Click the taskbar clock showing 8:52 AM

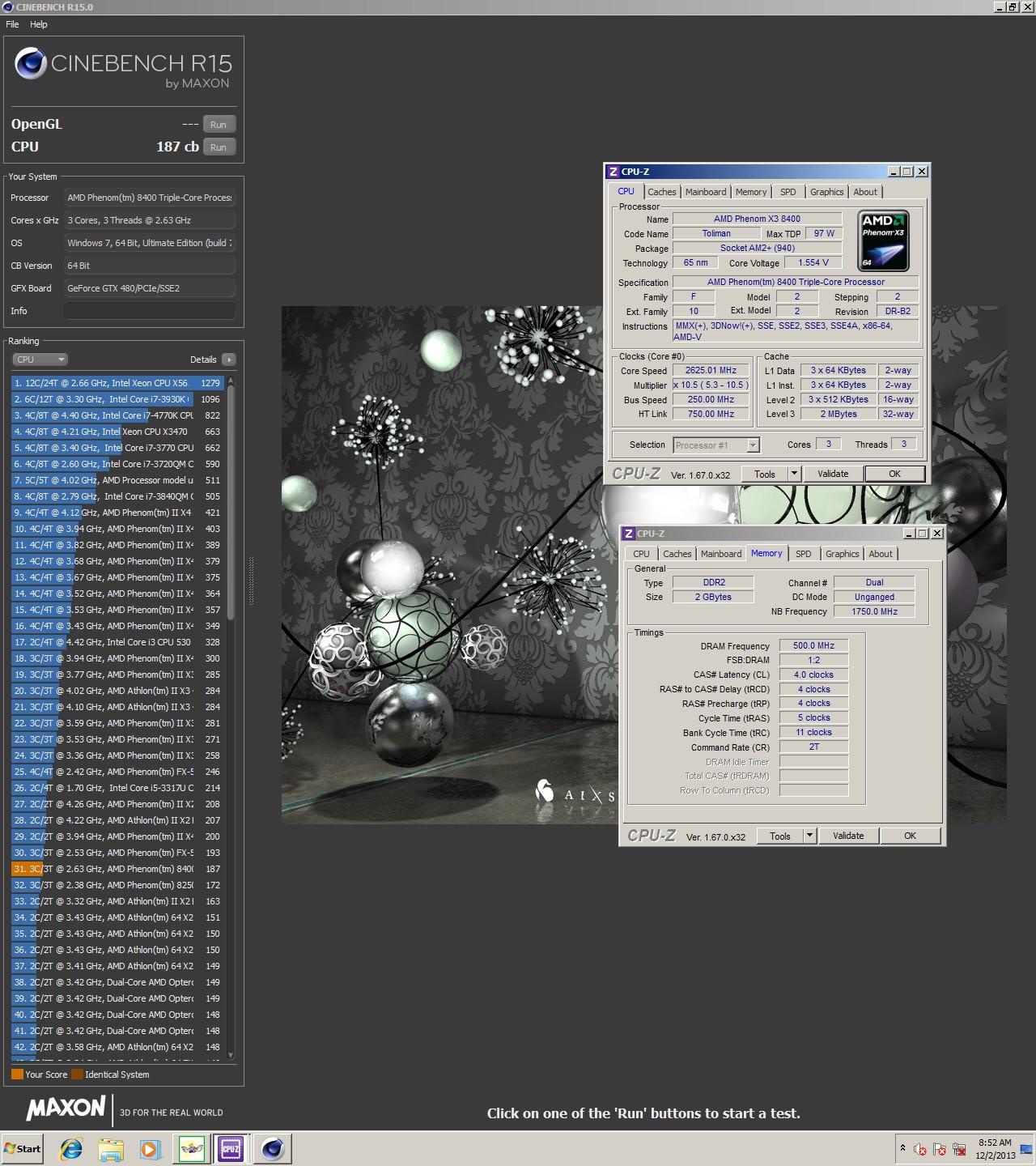pyautogui.click(x=995, y=1149)
